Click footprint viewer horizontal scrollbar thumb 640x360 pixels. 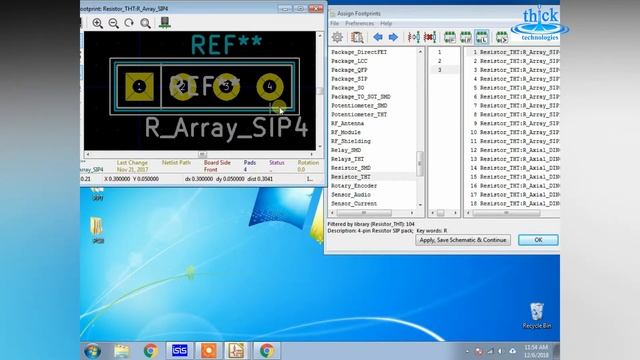coord(202,155)
